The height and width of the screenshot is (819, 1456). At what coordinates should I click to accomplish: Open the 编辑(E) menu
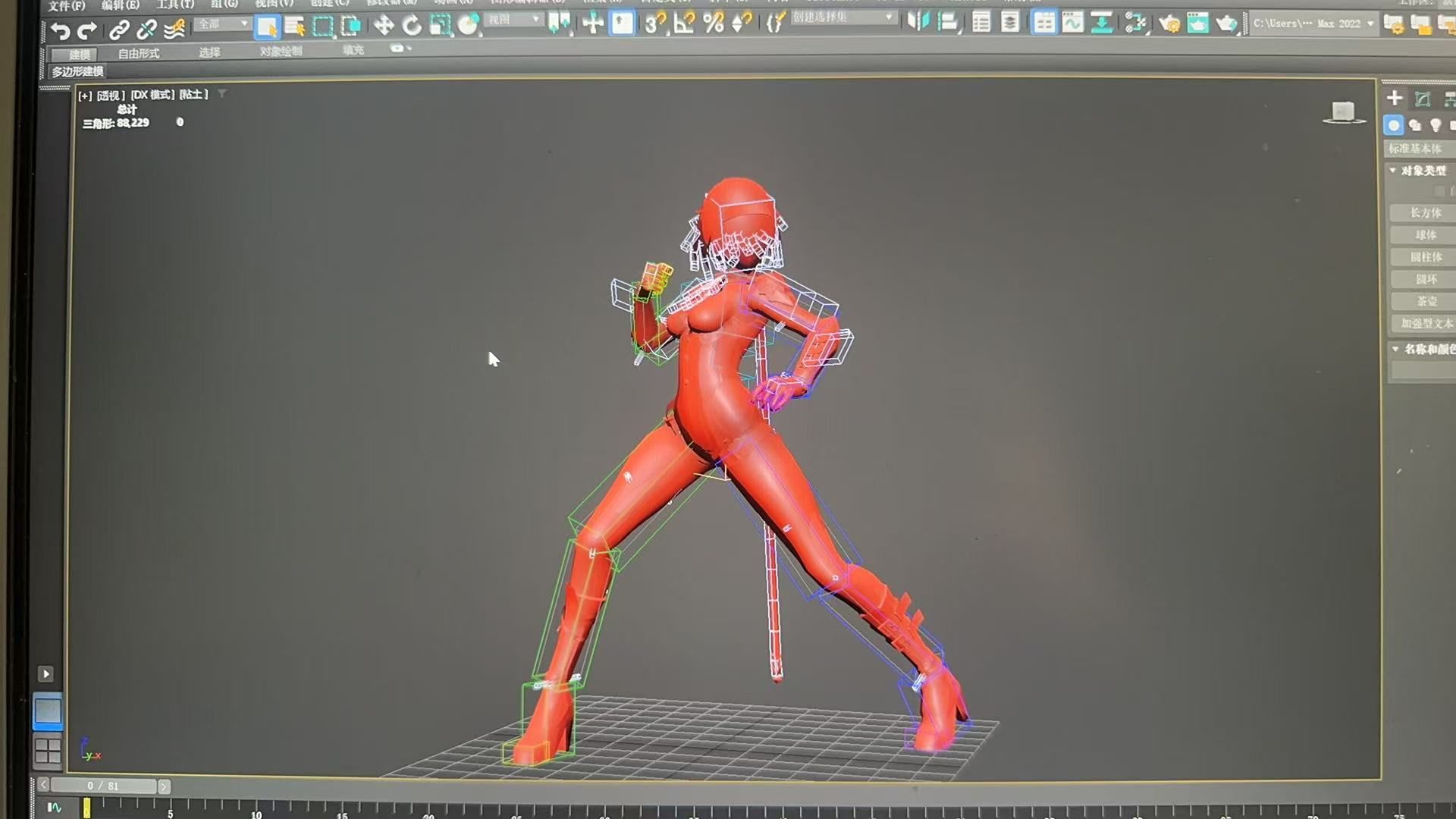(x=121, y=5)
